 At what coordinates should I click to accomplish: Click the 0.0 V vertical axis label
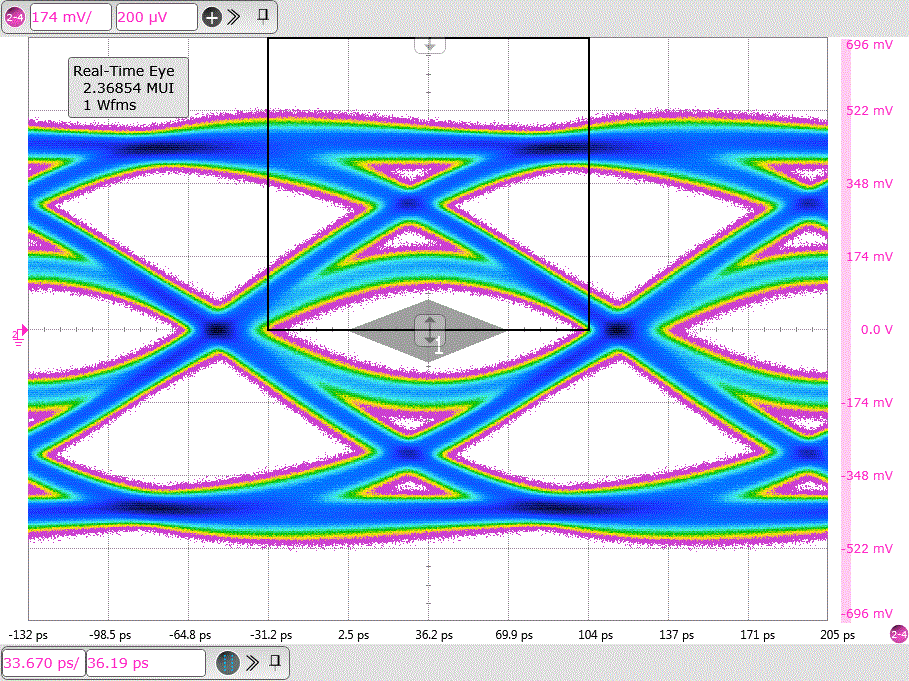tap(876, 330)
